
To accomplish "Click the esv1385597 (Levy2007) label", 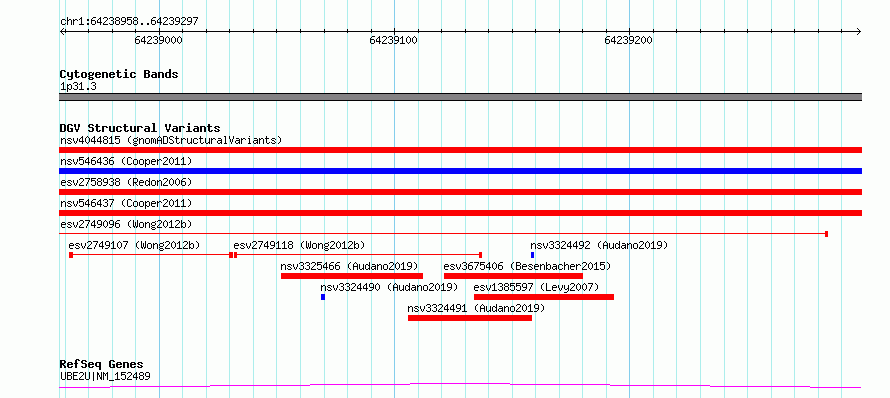I will (536, 287).
